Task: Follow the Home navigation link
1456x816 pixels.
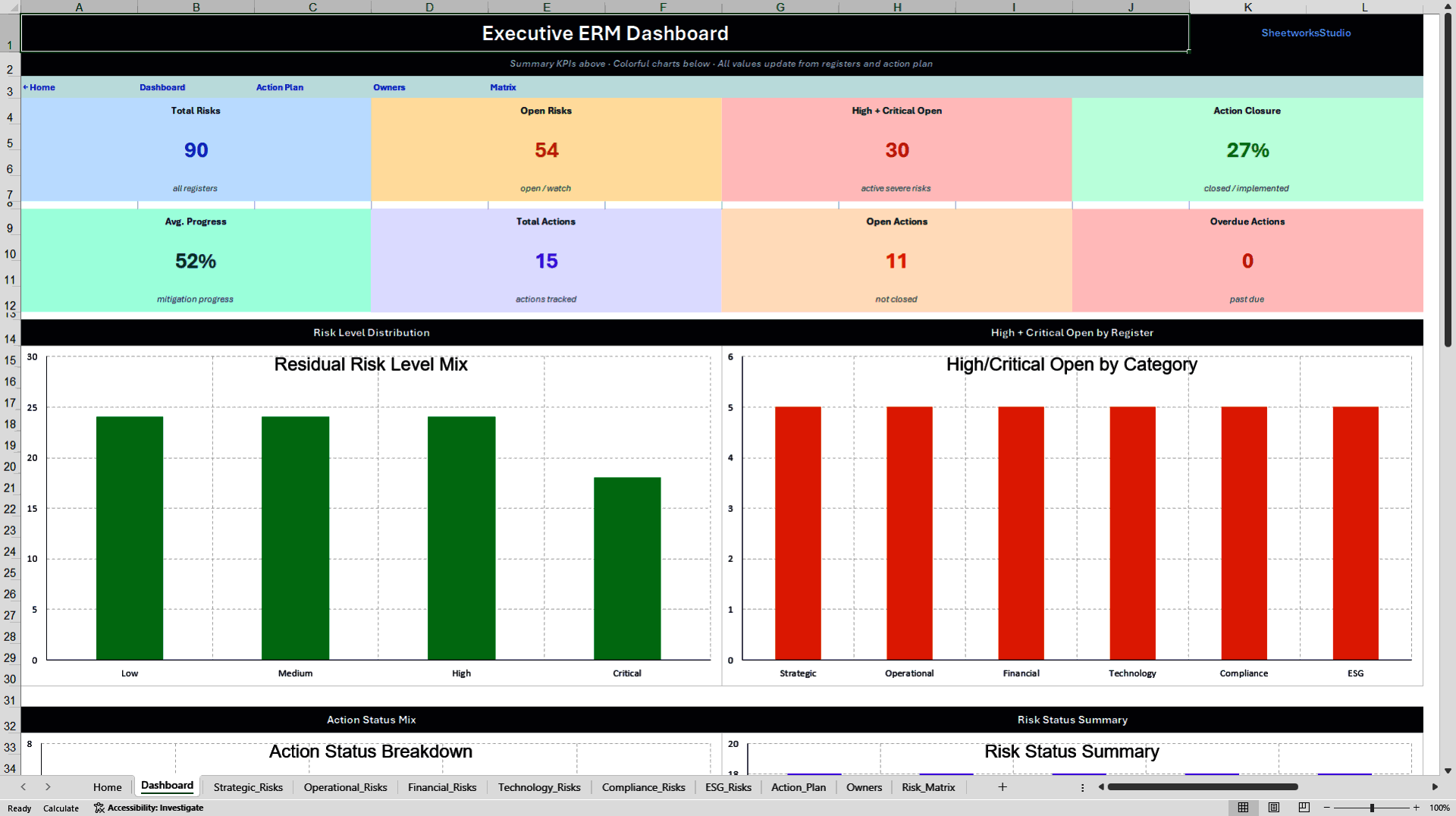Action: 39,87
